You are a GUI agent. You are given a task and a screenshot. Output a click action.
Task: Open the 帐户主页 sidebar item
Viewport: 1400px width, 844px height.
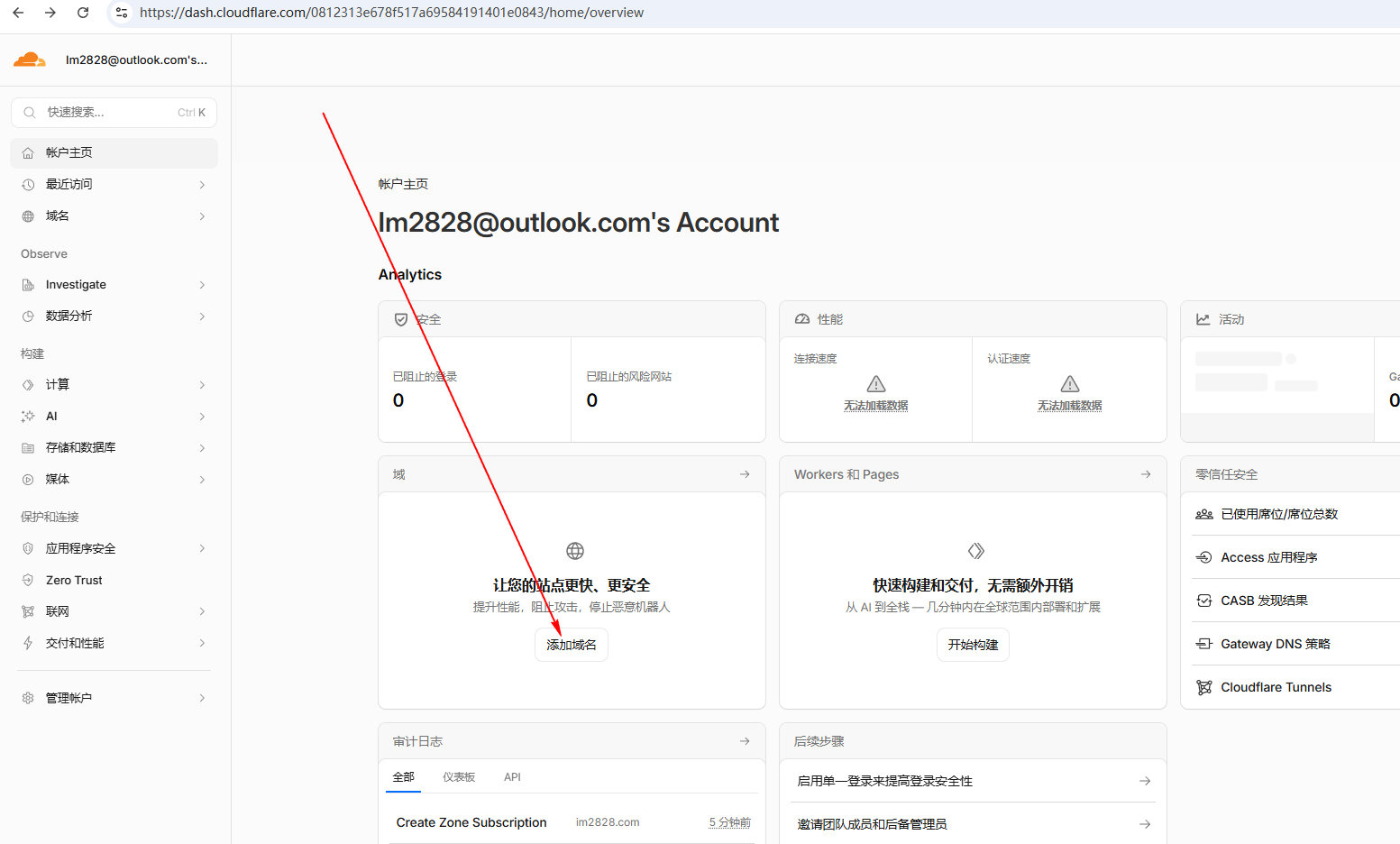point(114,153)
